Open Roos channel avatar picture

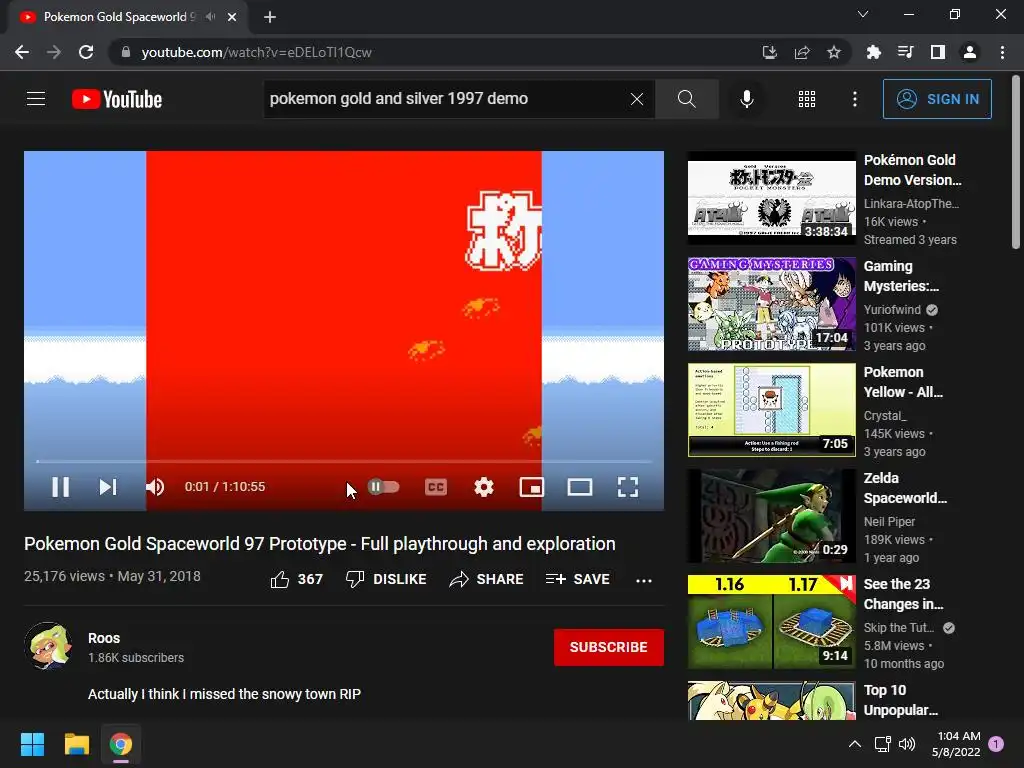48,647
